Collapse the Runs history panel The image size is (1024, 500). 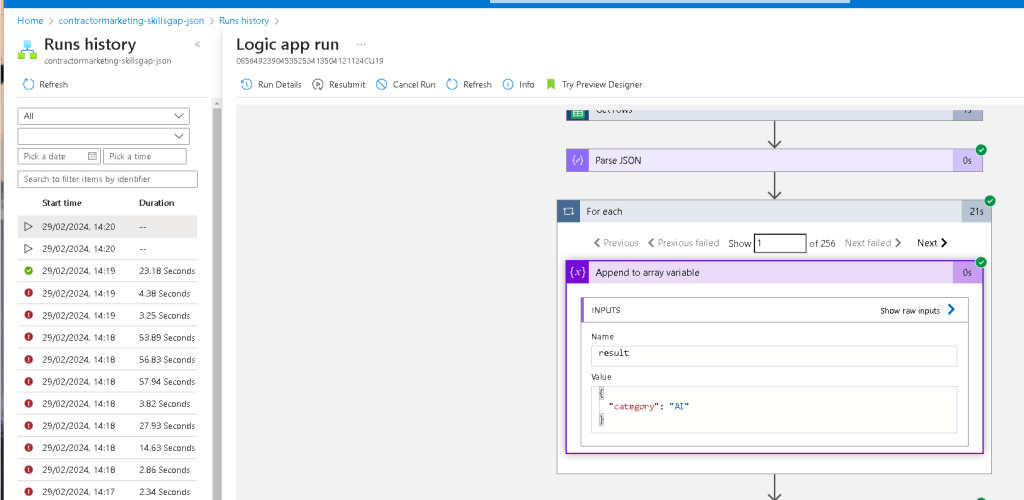tap(197, 44)
